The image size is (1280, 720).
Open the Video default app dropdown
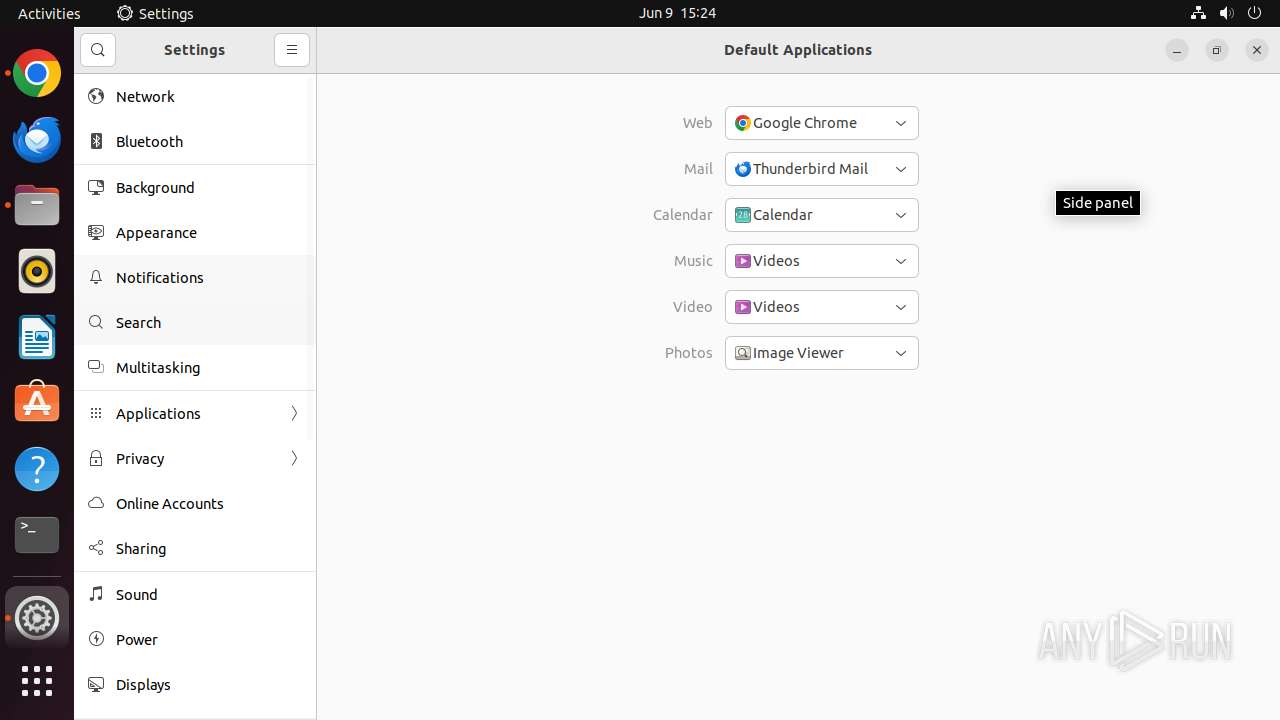coord(822,307)
